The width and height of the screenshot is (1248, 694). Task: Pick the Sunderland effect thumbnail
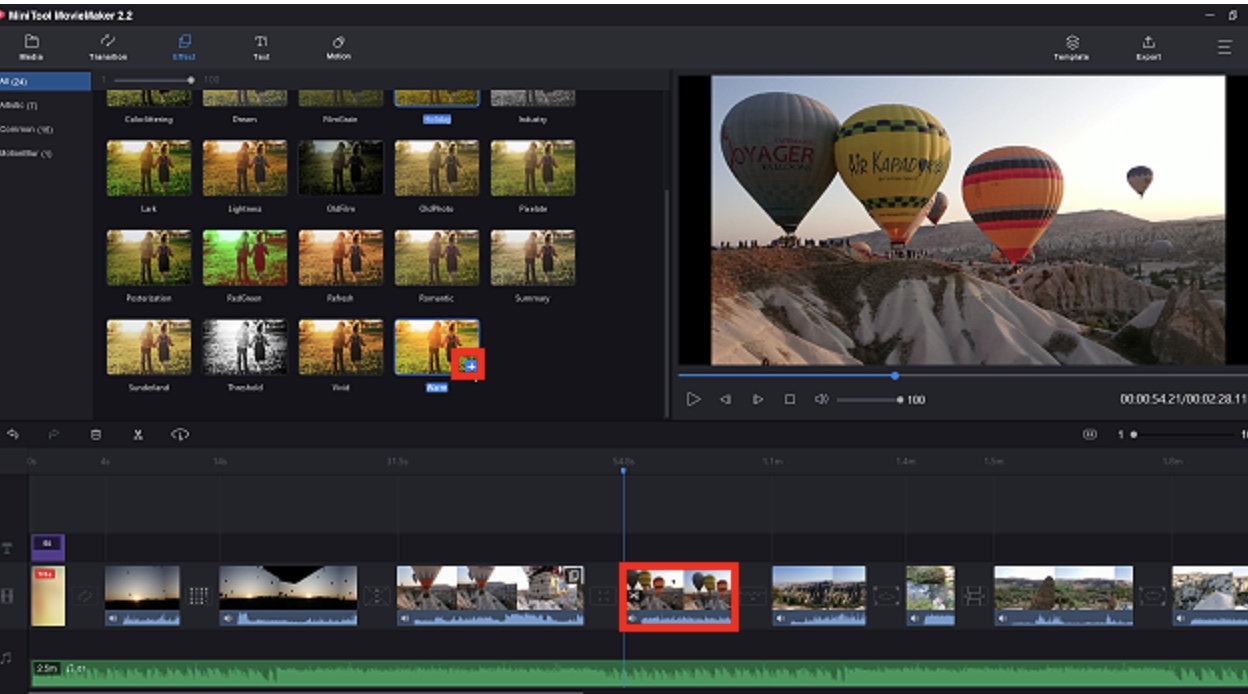pyautogui.click(x=149, y=347)
